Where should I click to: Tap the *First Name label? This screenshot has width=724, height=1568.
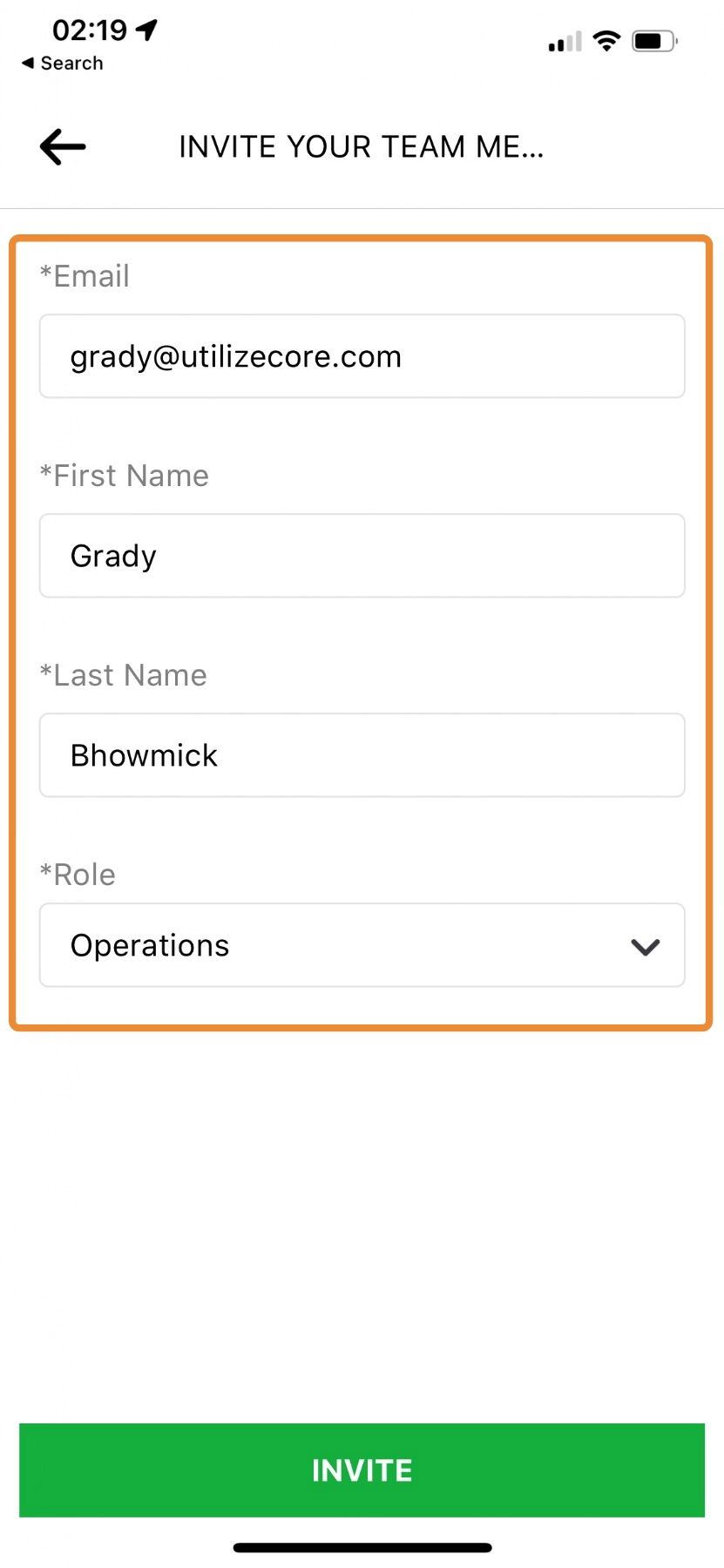125,476
